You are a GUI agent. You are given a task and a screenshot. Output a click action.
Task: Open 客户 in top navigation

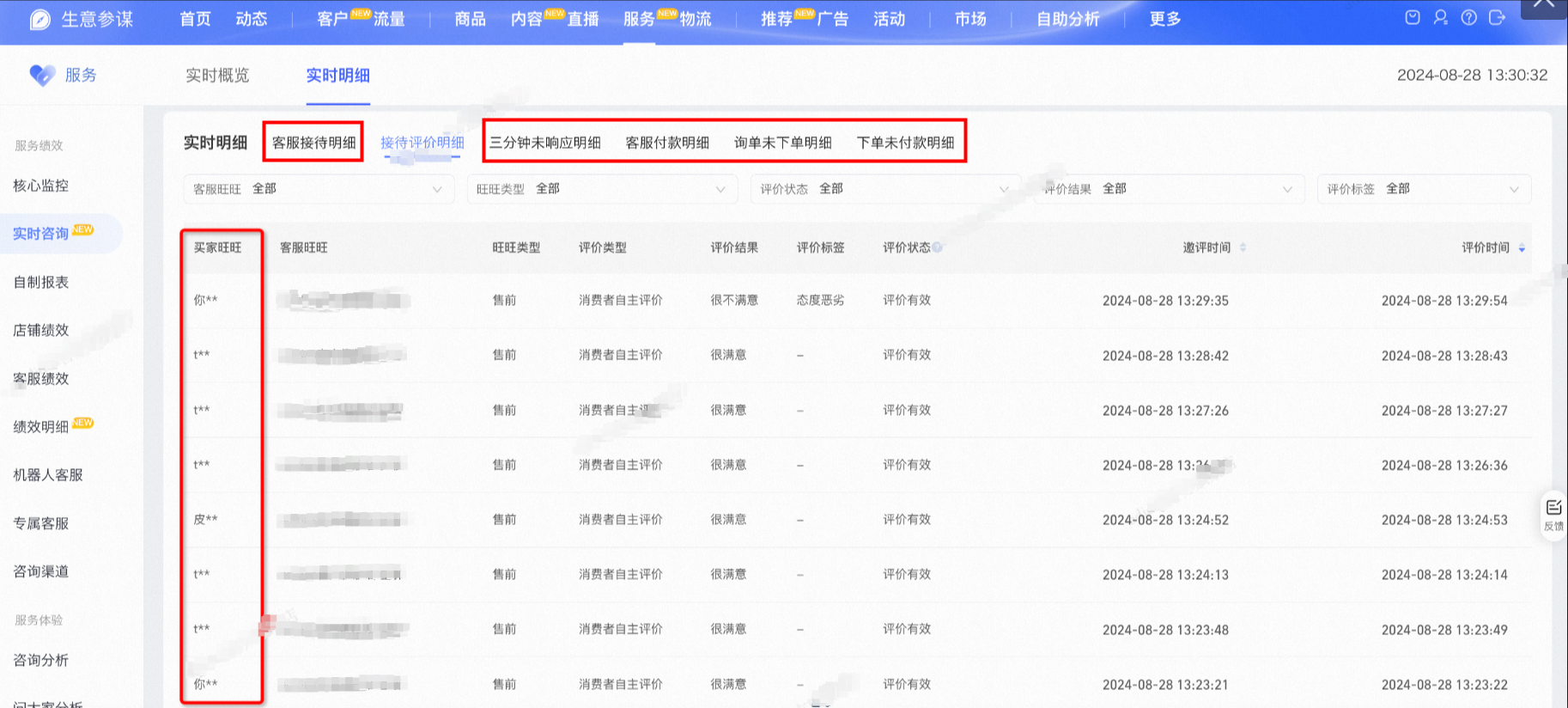332,19
